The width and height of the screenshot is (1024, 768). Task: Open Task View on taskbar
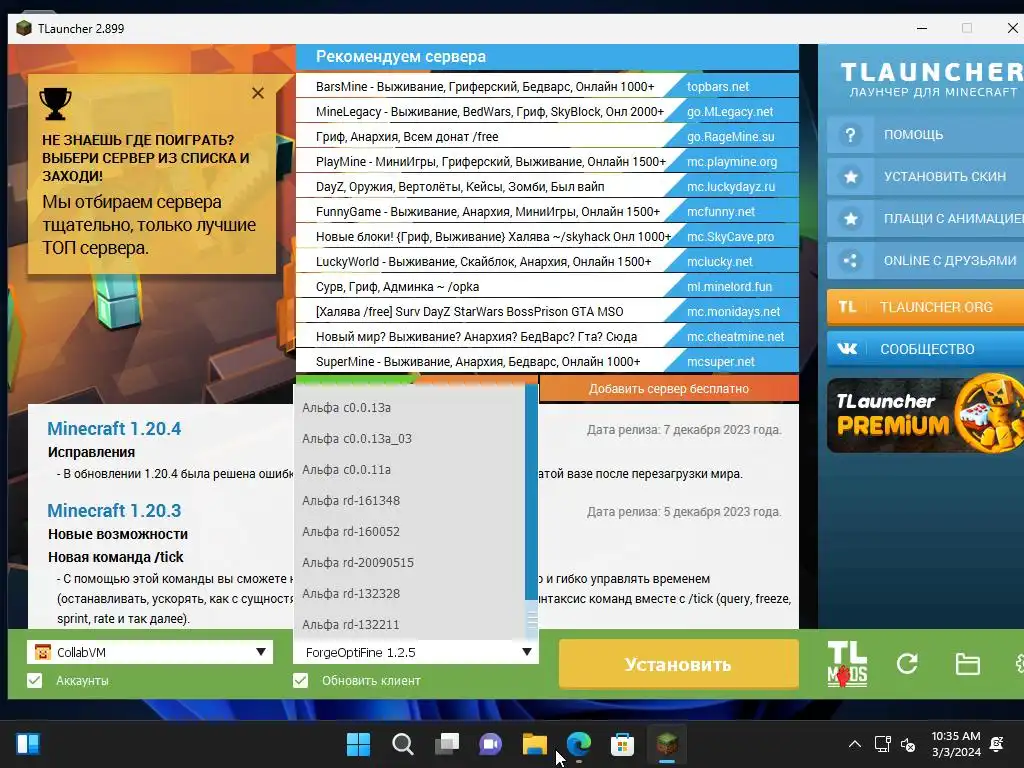[447, 744]
